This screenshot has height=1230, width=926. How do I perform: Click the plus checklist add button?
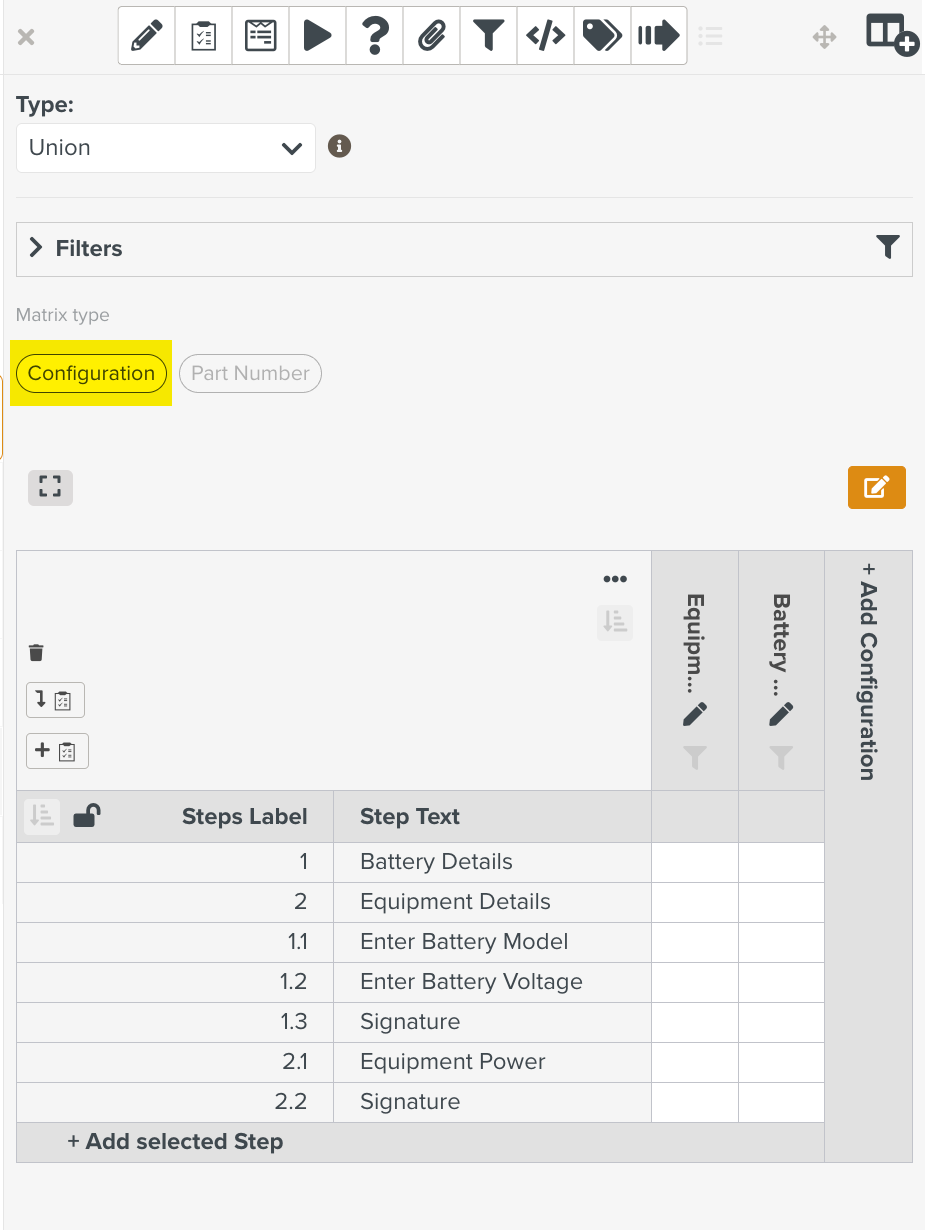(57, 751)
